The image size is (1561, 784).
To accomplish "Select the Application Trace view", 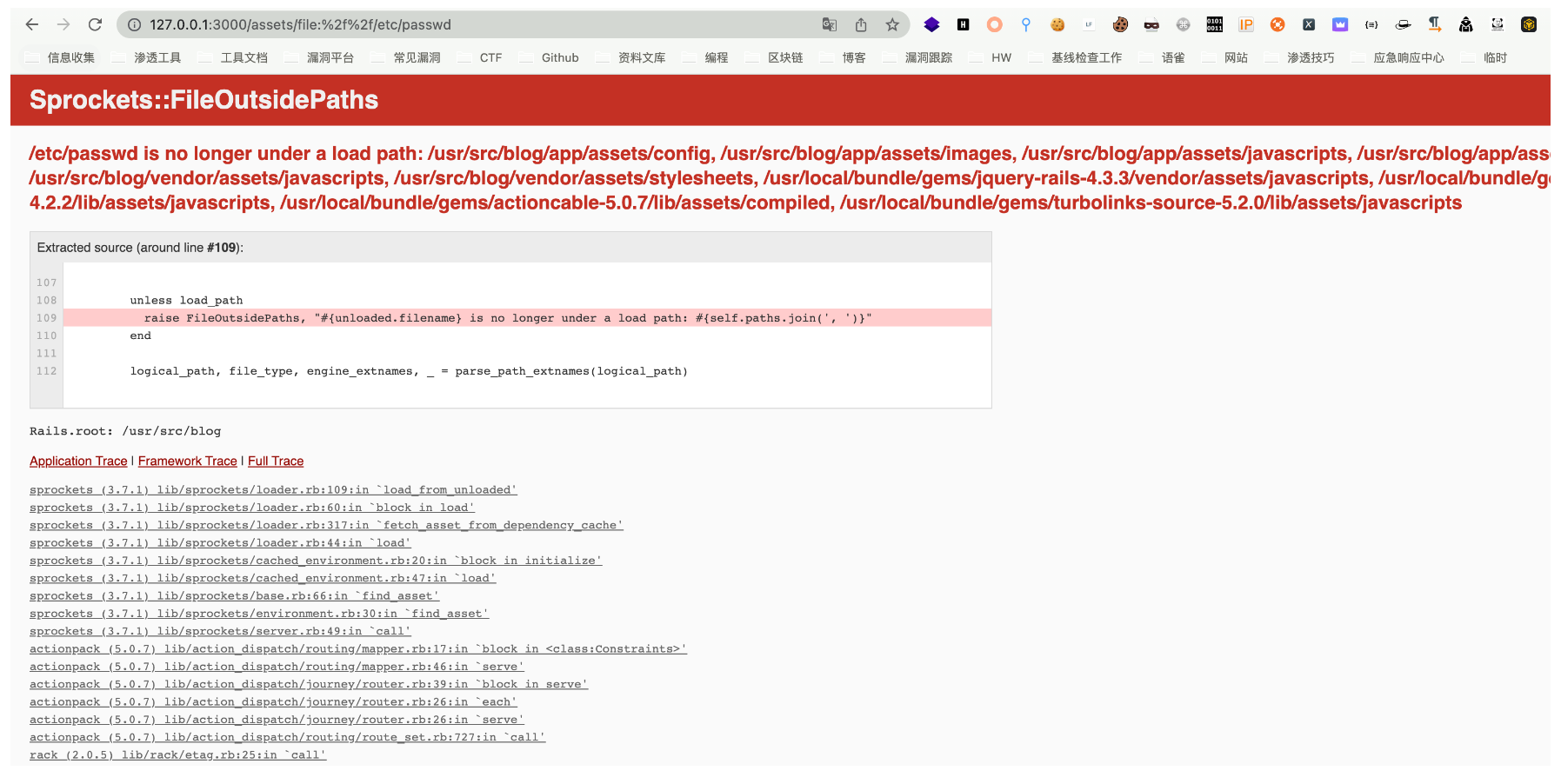I will pyautogui.click(x=78, y=461).
